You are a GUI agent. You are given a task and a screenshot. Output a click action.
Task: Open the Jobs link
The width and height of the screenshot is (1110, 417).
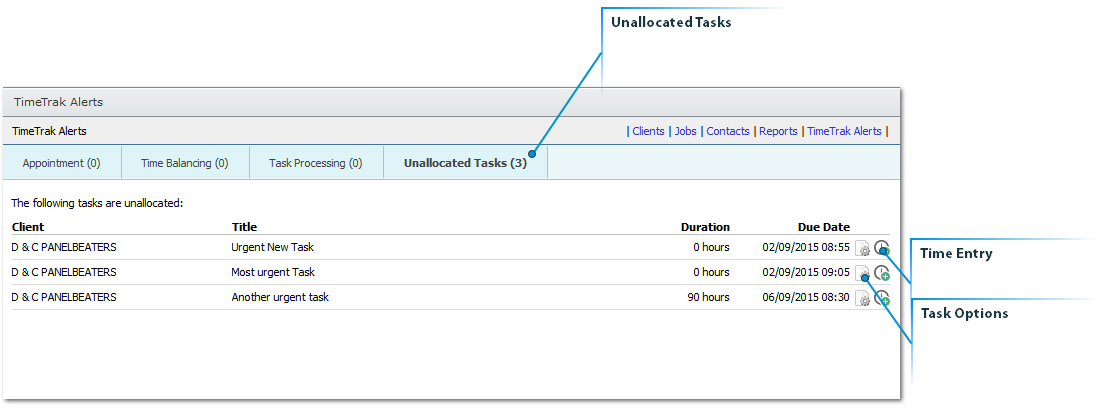click(685, 131)
